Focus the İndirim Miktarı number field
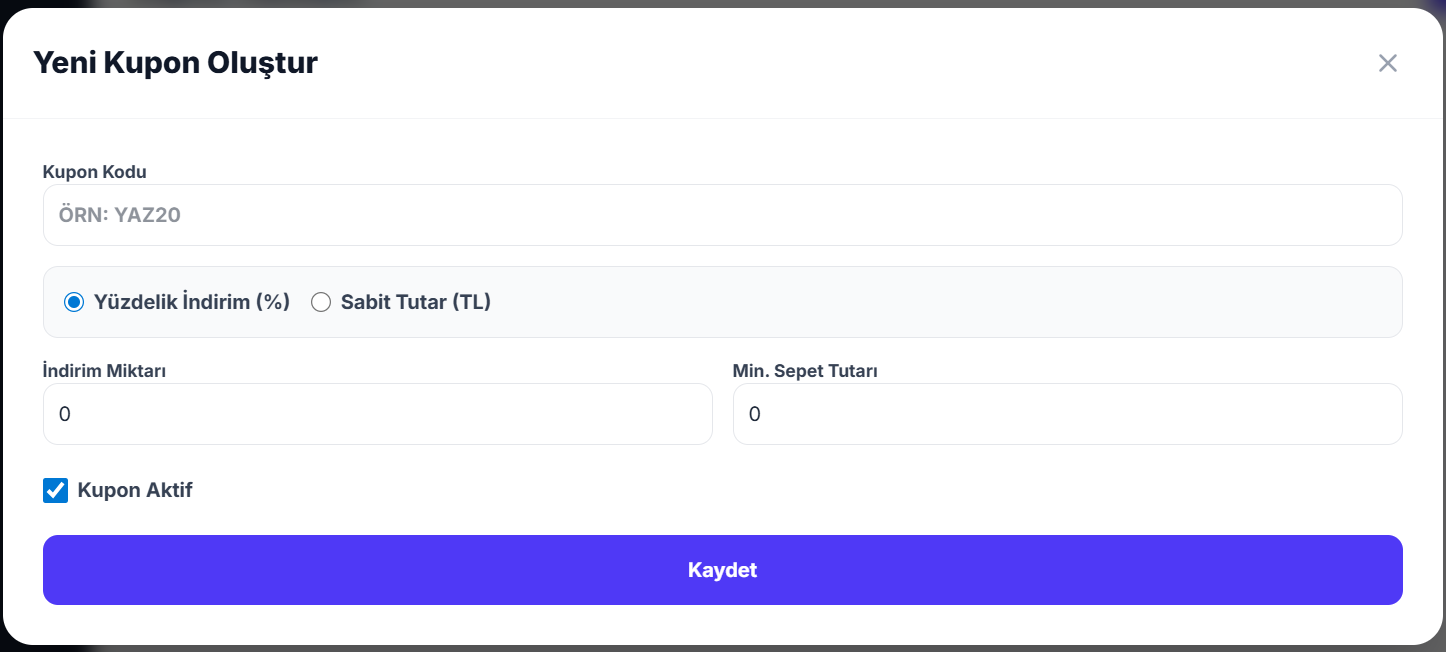 [x=377, y=414]
